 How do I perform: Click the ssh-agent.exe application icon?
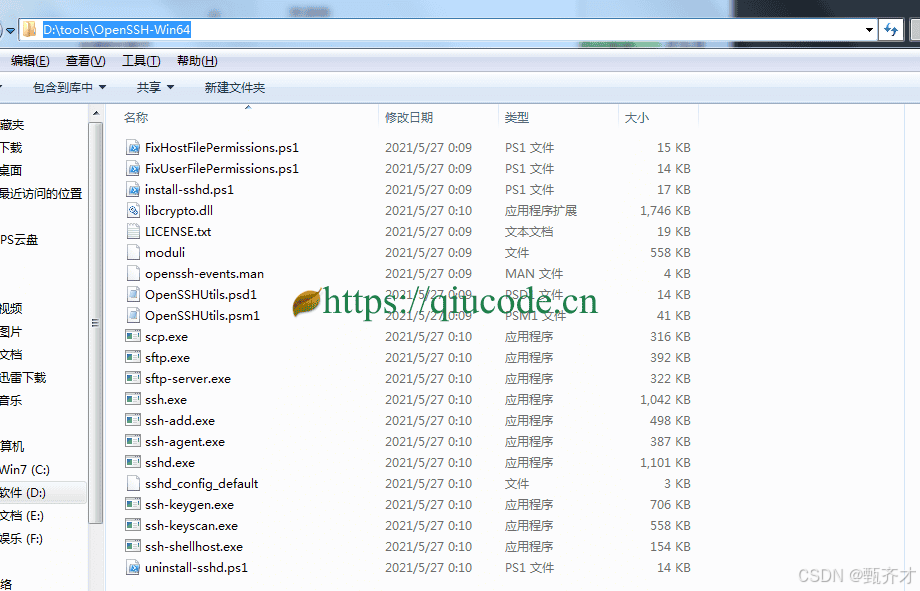133,441
